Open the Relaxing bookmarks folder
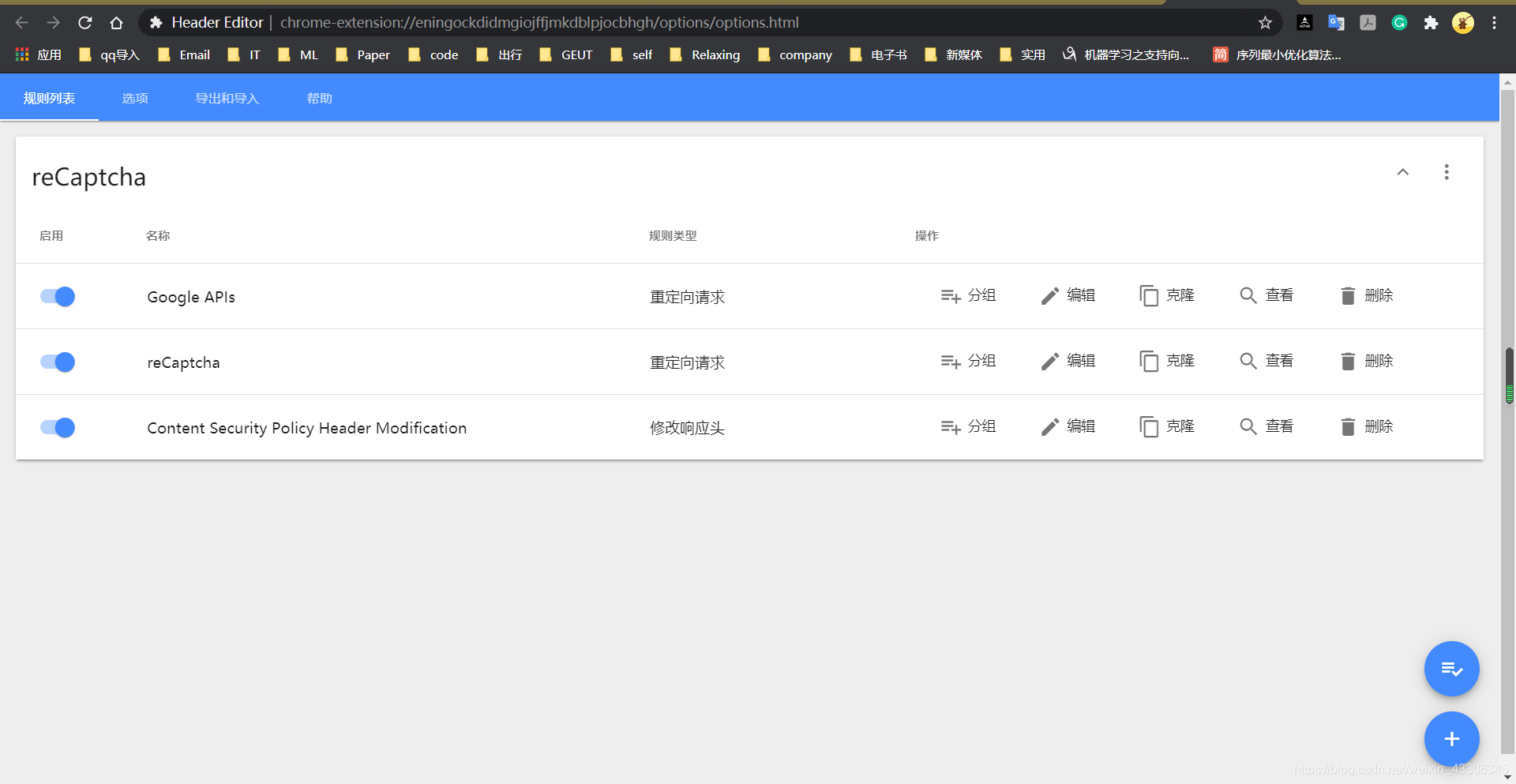The image size is (1516, 784). 705,54
